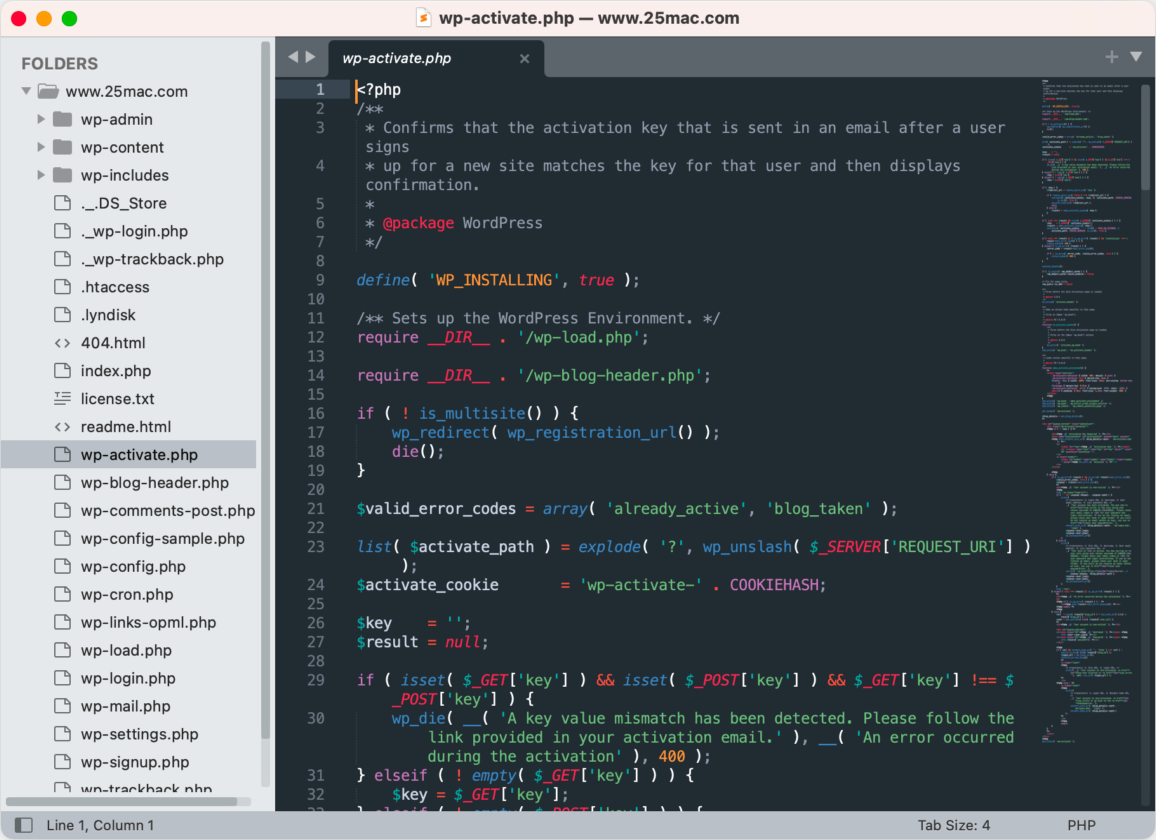1156x840 pixels.
Task: Click the file icon beside wp-config.php
Action: point(63,566)
